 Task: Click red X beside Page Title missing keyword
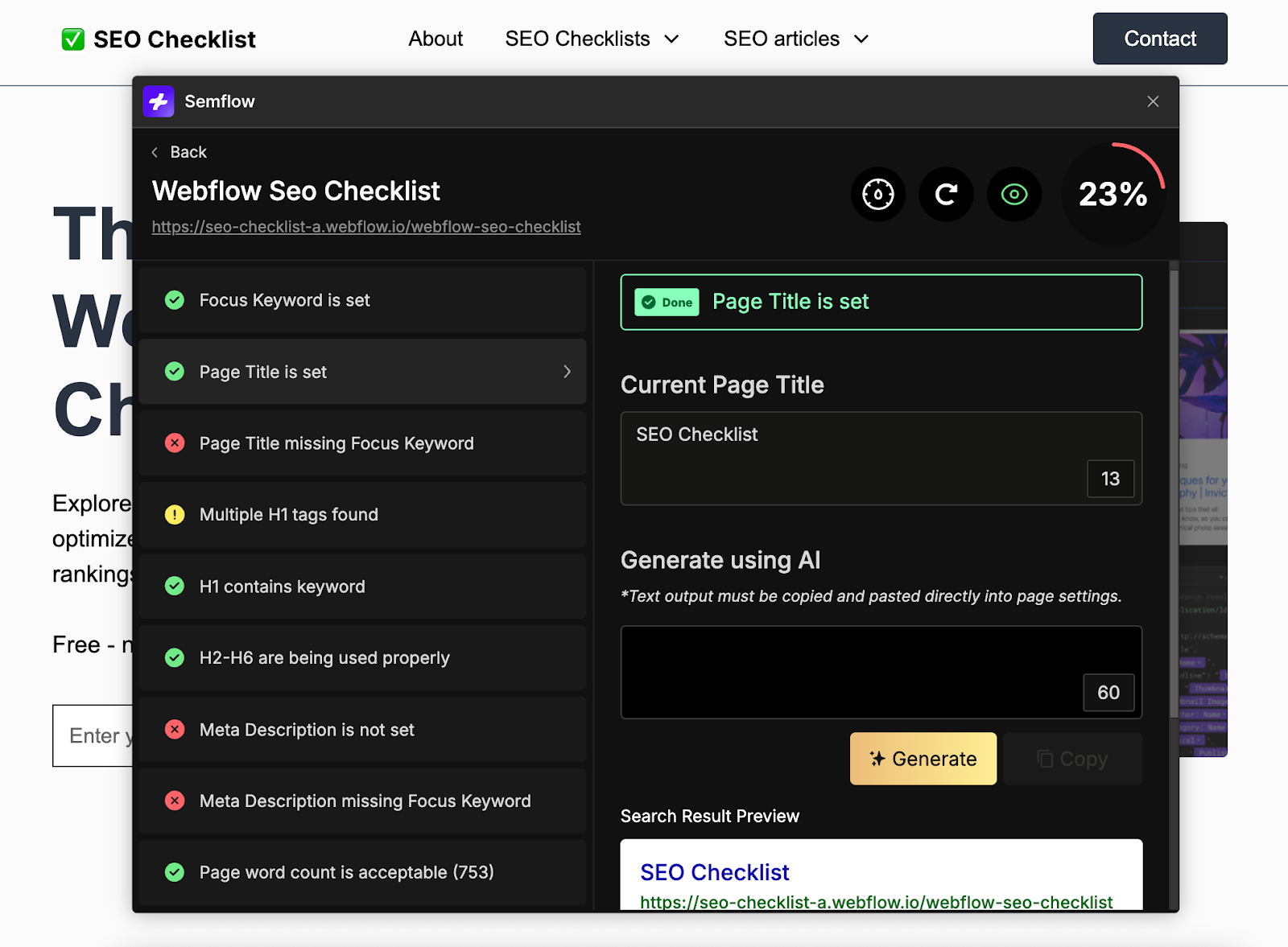175,443
